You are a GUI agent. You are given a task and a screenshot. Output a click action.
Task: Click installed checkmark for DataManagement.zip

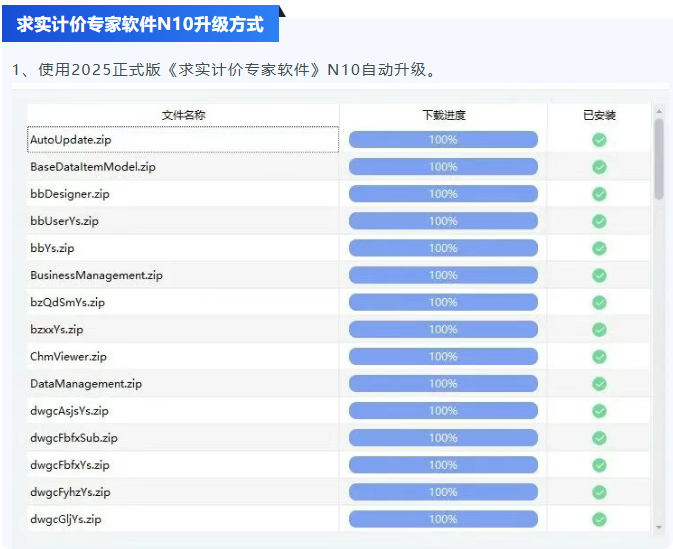point(599,383)
